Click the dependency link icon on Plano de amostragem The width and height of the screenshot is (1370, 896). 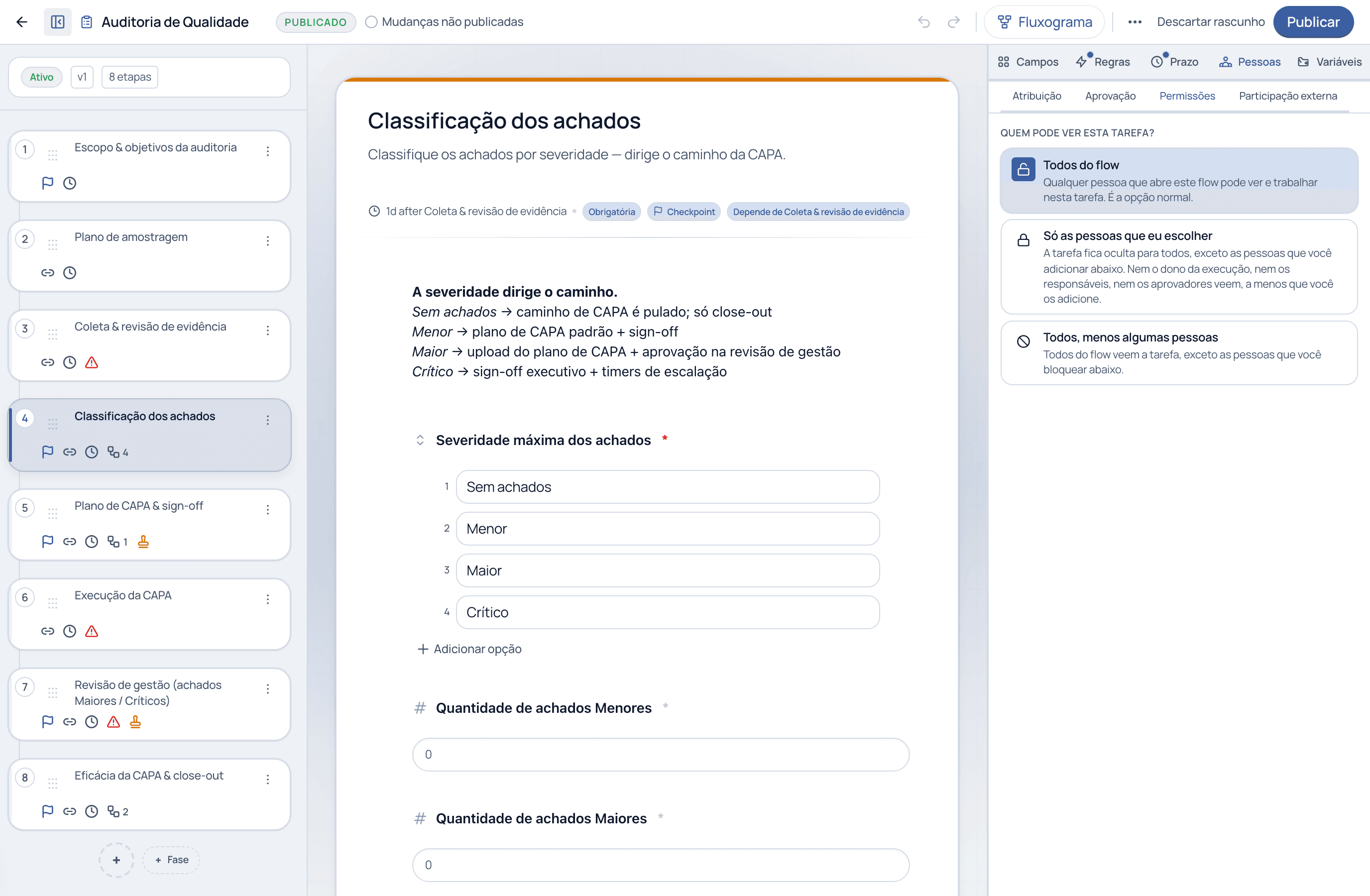click(x=48, y=273)
